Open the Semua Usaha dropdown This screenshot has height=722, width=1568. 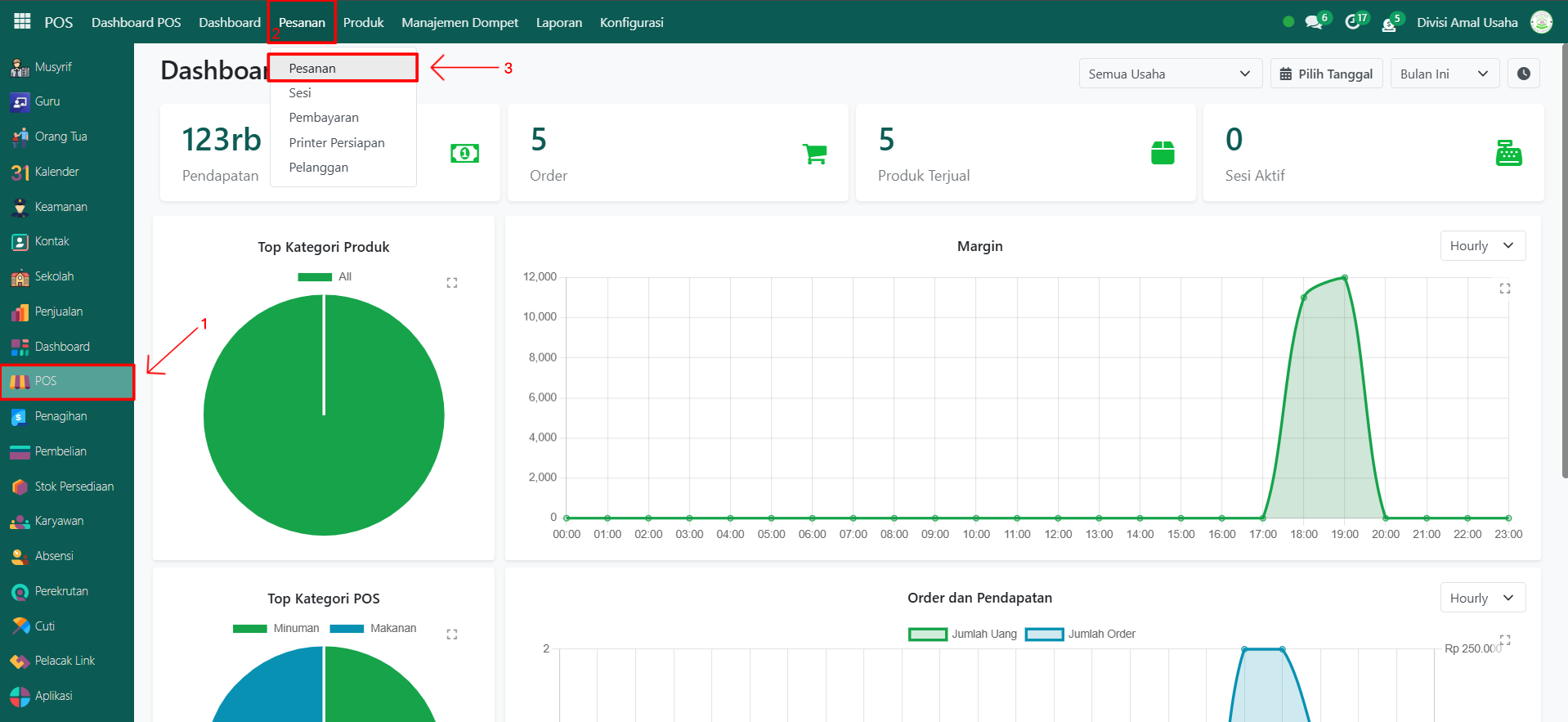1169,74
